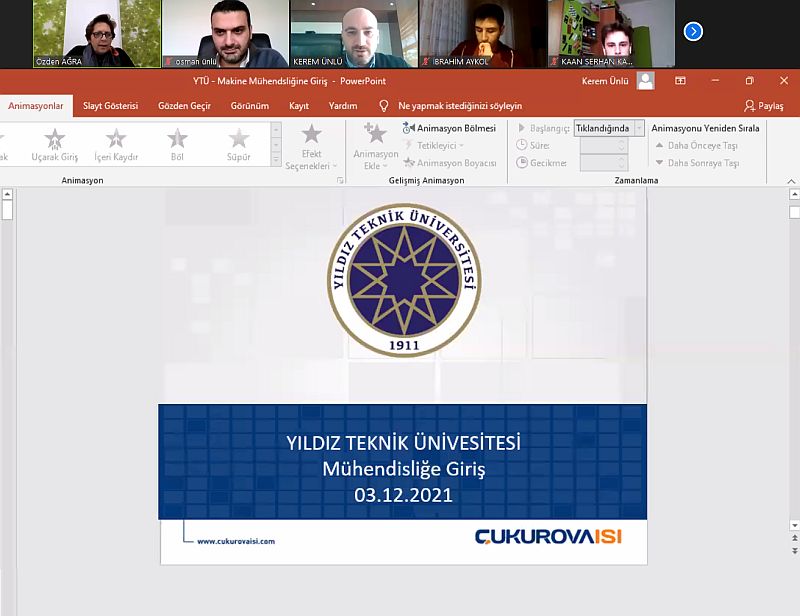Click the Gecikme delay field
This screenshot has height=616, width=800.
[x=604, y=163]
